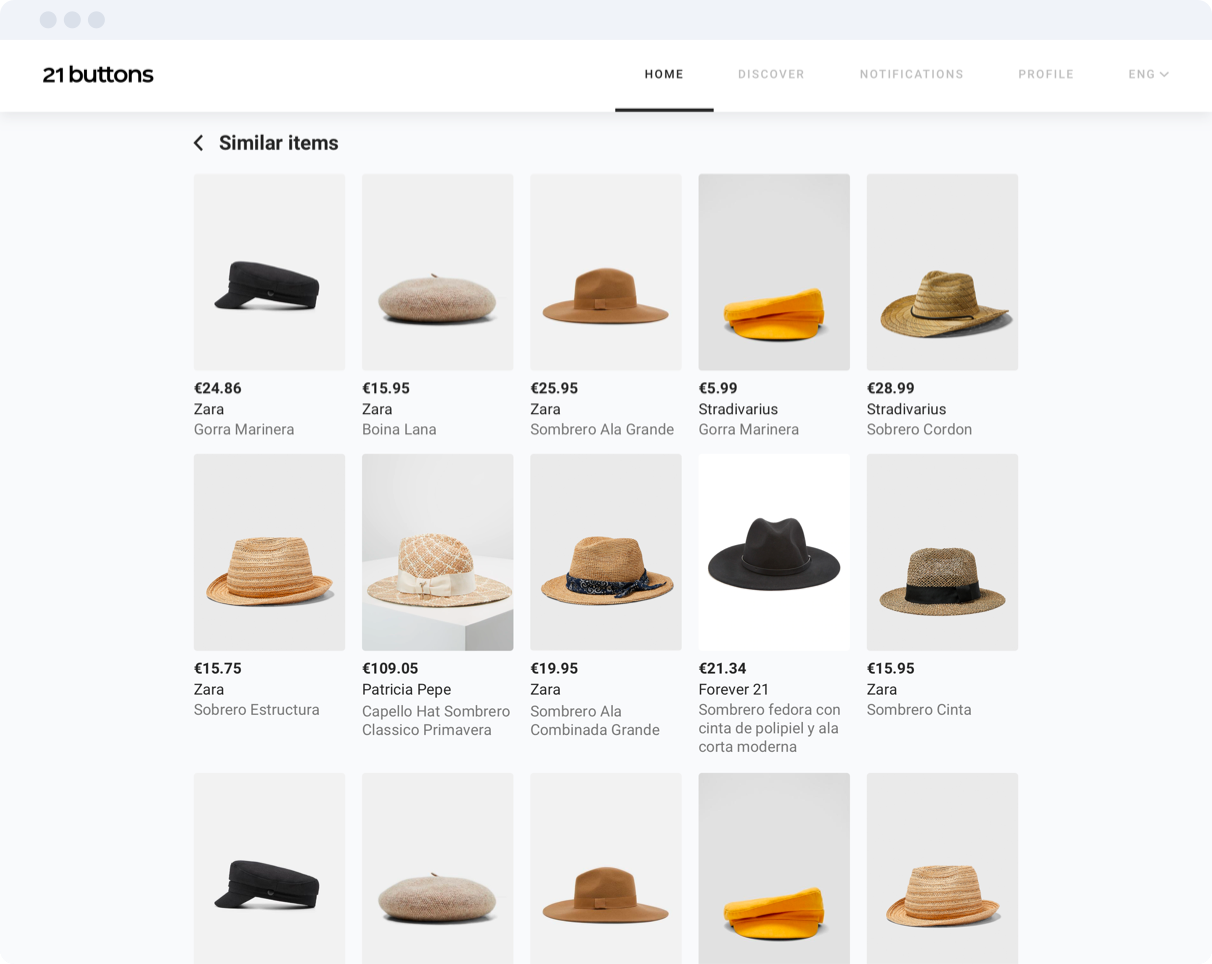
Task: Select the Home tab
Action: point(664,75)
